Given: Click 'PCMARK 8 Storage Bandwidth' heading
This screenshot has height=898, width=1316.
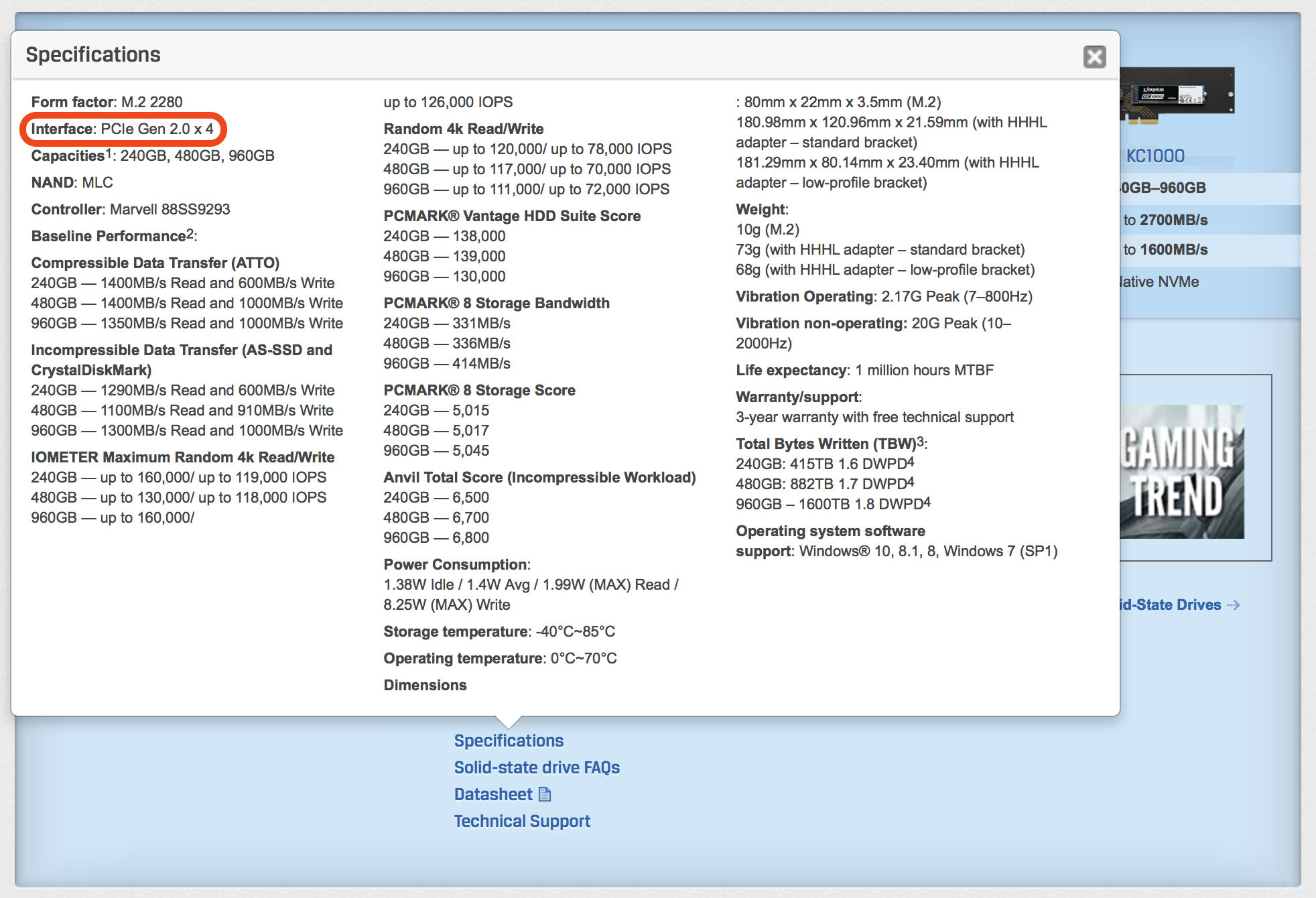Looking at the screenshot, I should 497,303.
